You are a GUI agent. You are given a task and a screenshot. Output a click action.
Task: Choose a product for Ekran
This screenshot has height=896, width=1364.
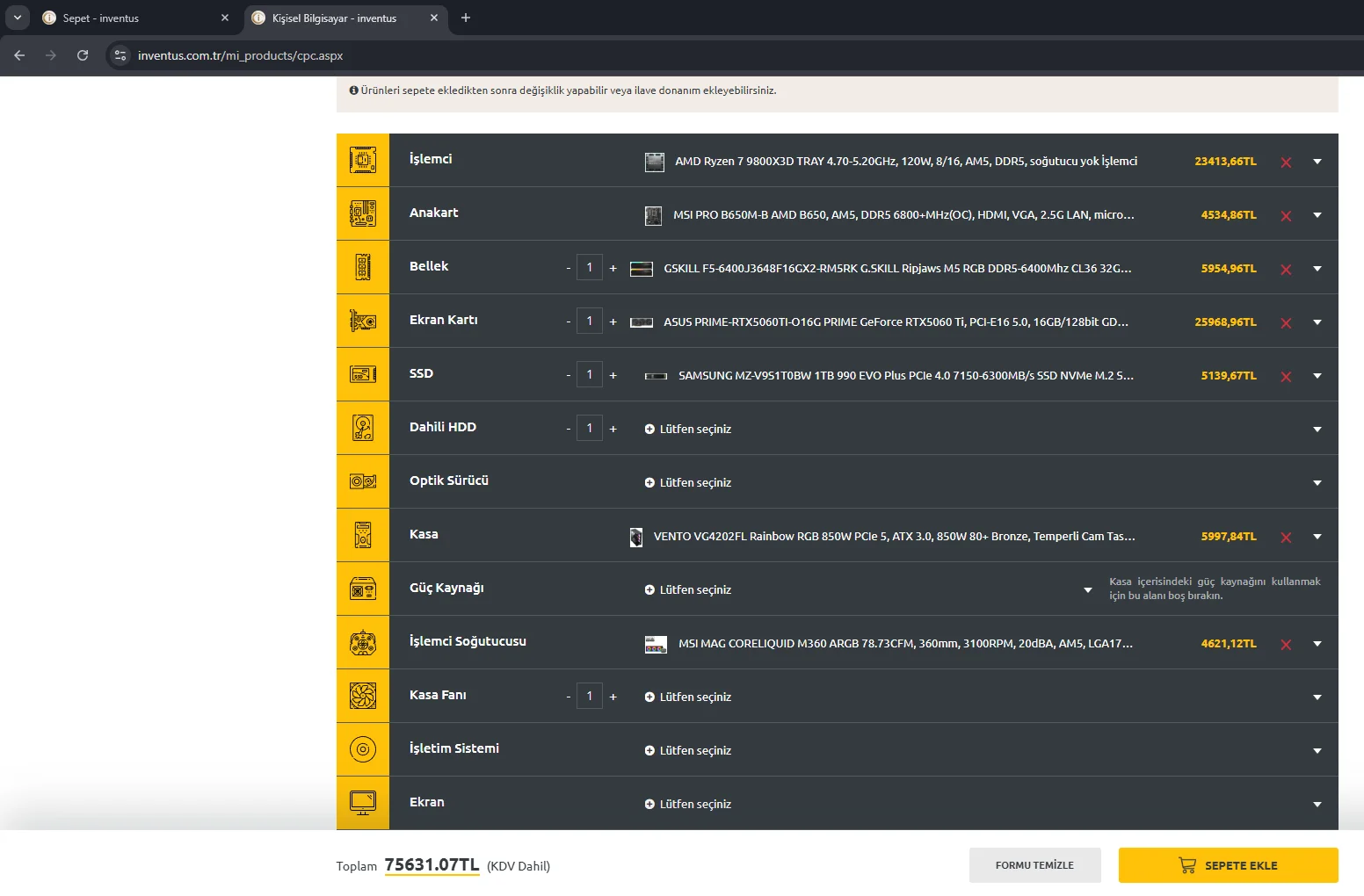click(x=688, y=805)
